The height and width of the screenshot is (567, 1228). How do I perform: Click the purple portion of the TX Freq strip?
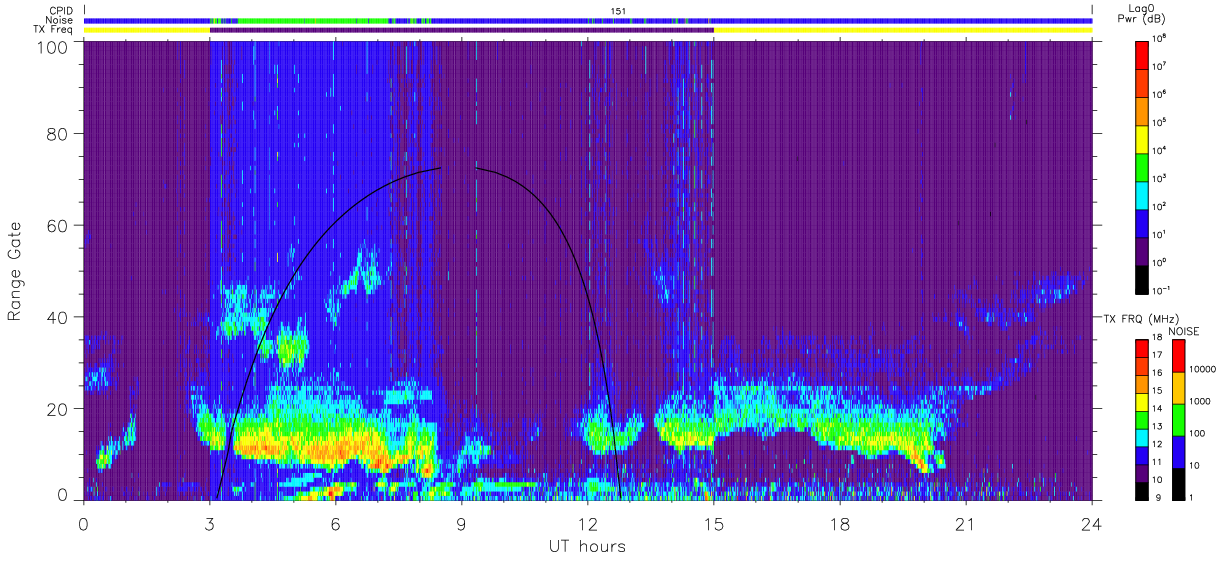point(461,30)
